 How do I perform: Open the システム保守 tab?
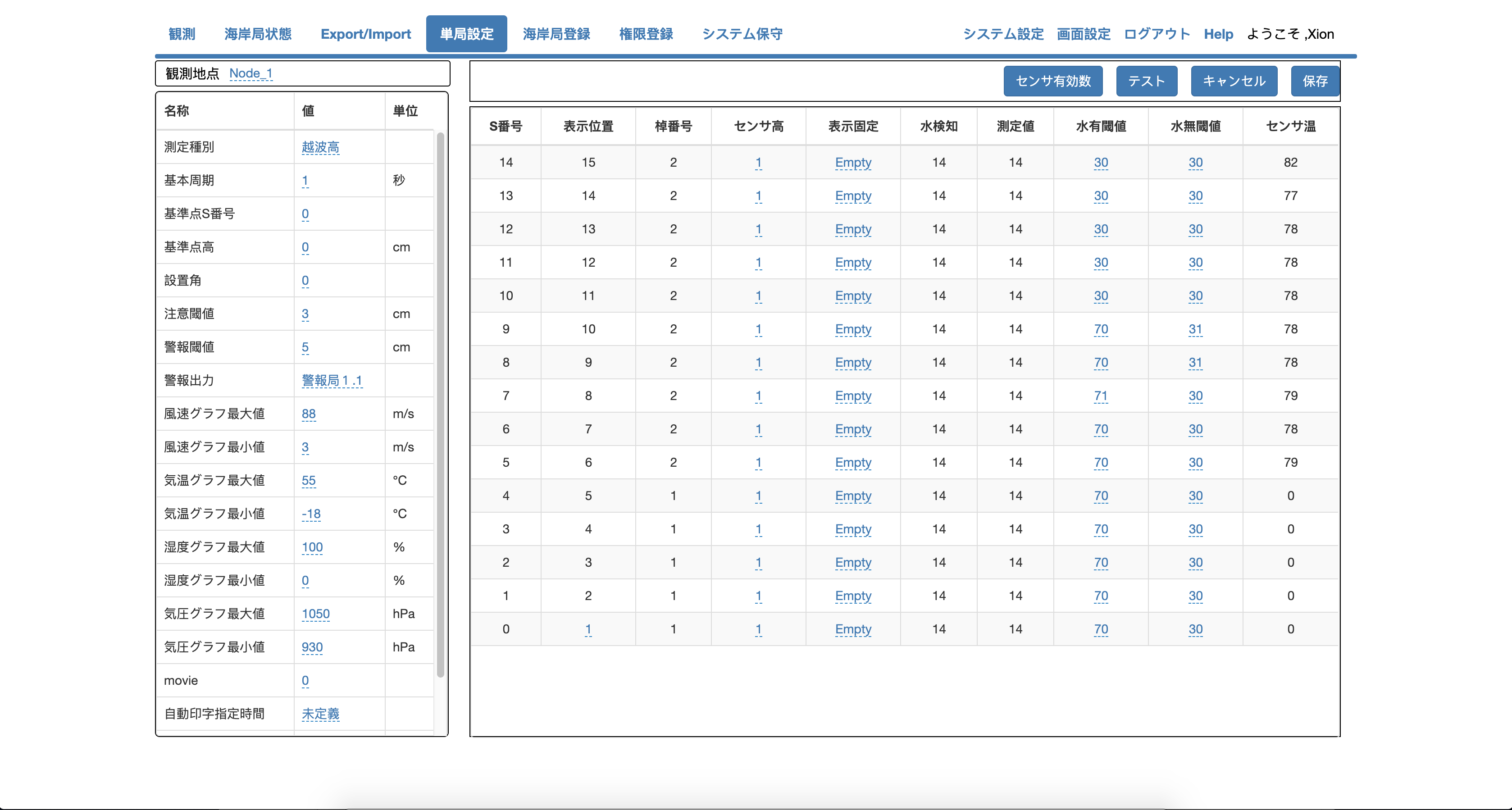coord(742,34)
